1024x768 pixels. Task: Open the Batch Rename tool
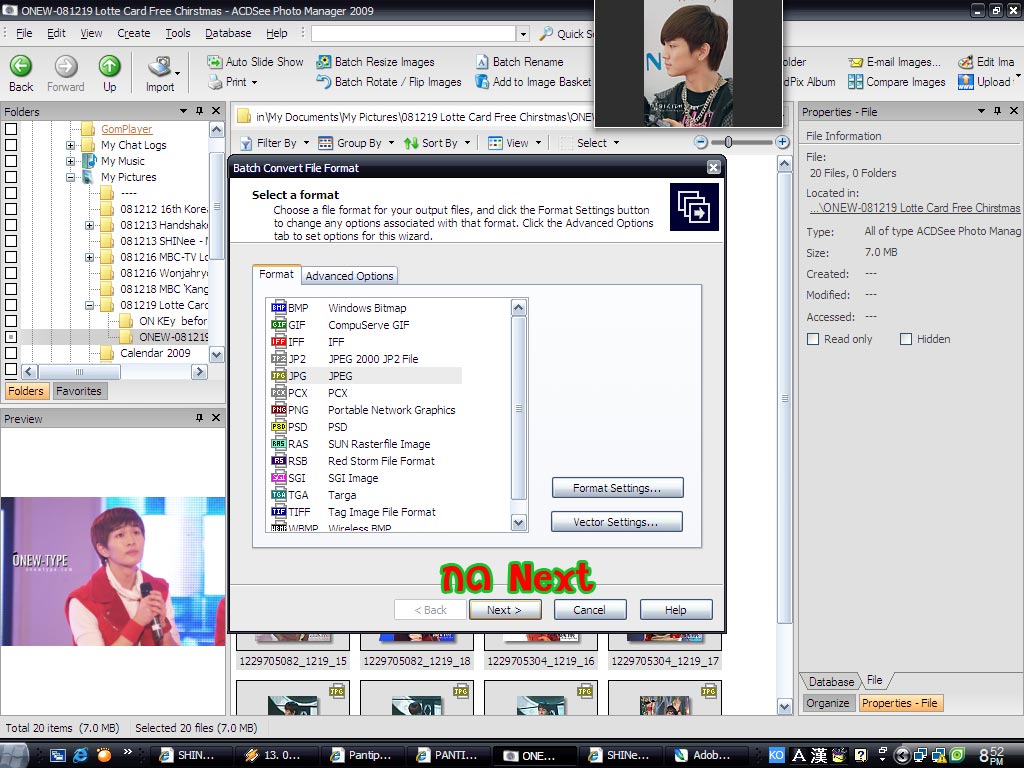coord(520,61)
